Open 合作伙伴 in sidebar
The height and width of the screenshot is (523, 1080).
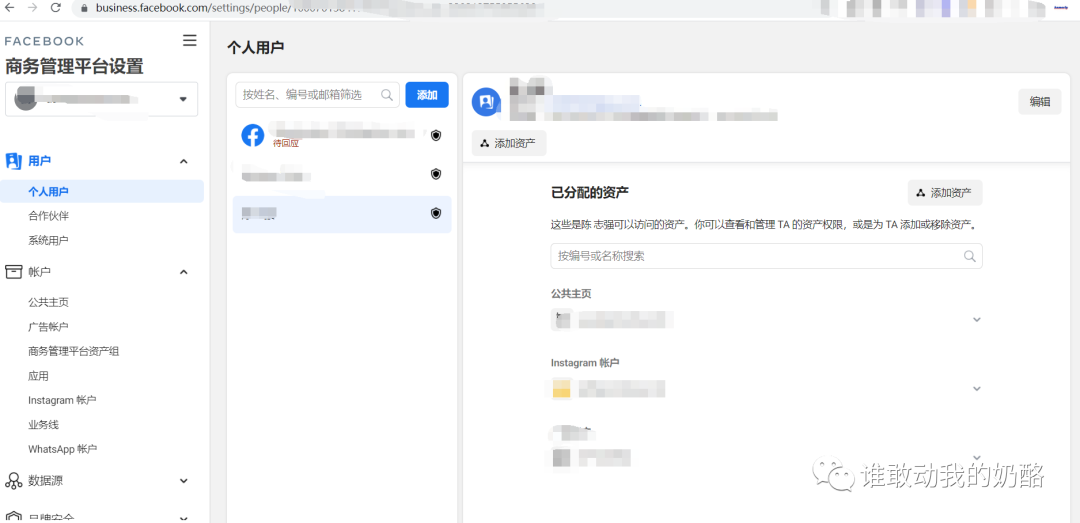coord(48,216)
